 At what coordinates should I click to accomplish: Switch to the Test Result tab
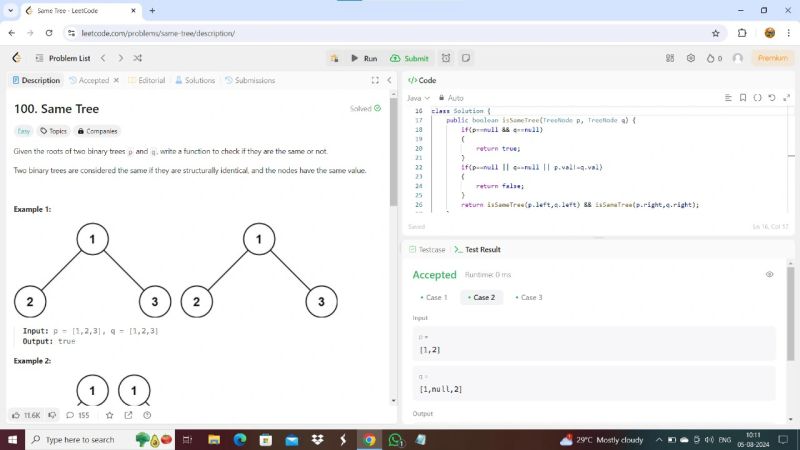478,249
